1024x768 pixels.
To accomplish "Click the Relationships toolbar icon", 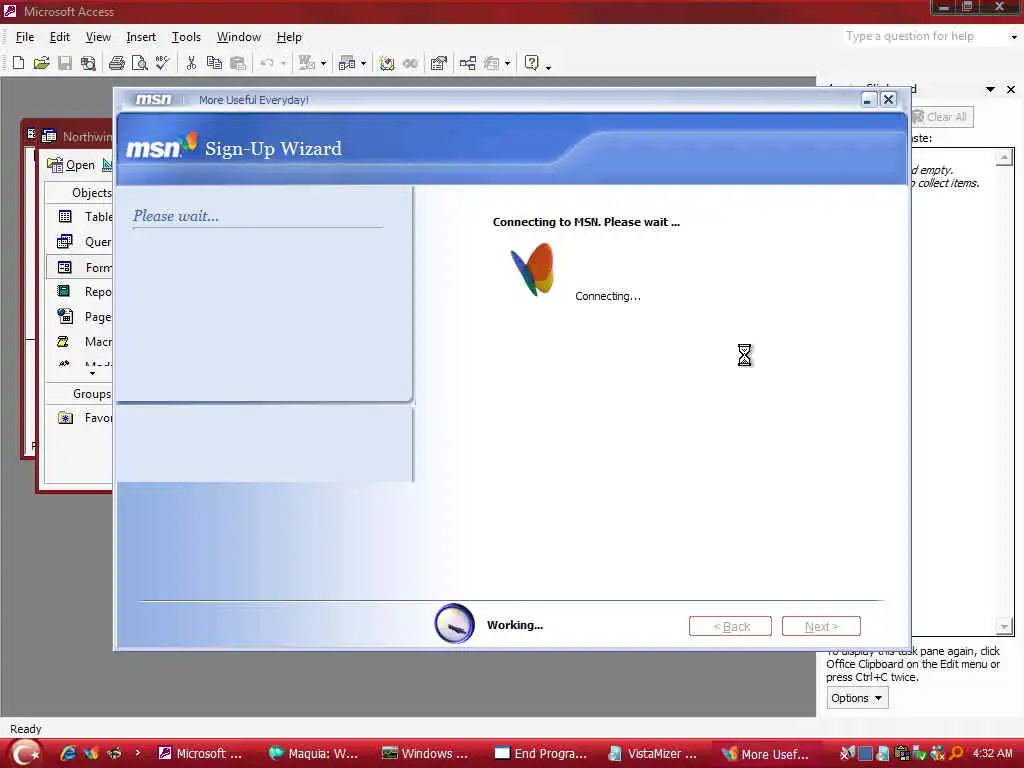I will click(x=468, y=63).
